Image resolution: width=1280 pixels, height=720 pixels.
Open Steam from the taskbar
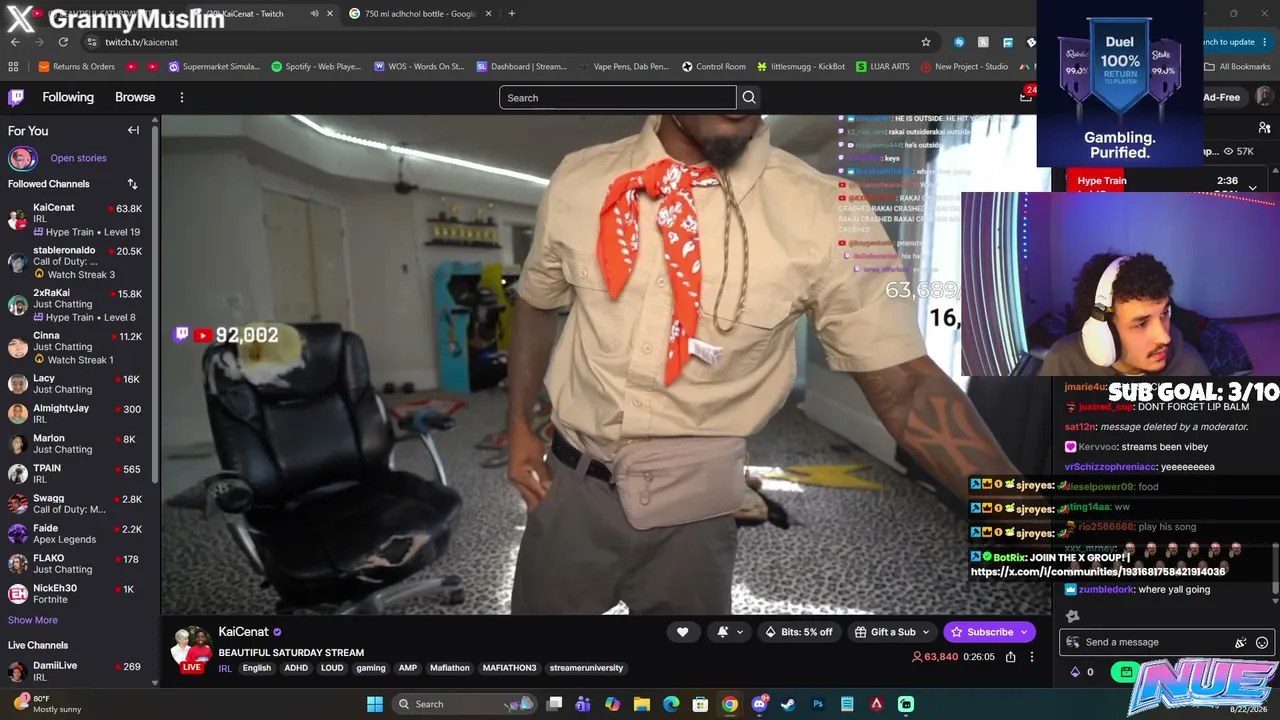point(788,704)
